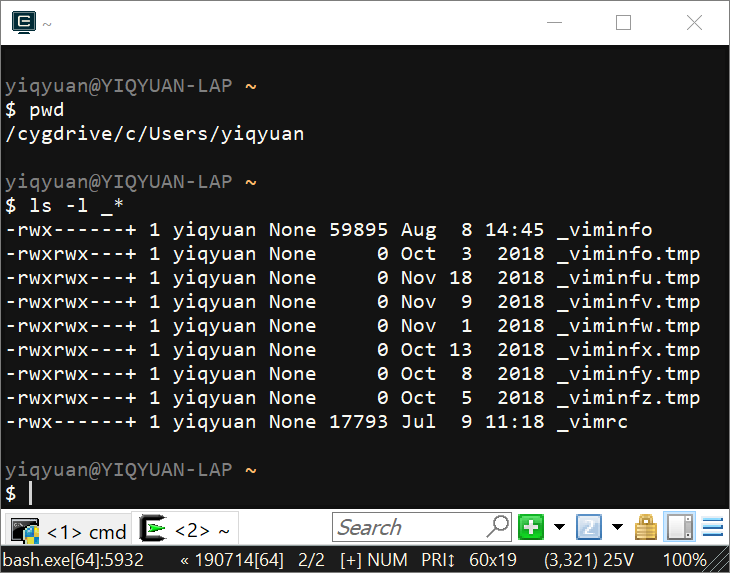
Task: Minimize the ConEmu window
Action: pos(554,22)
